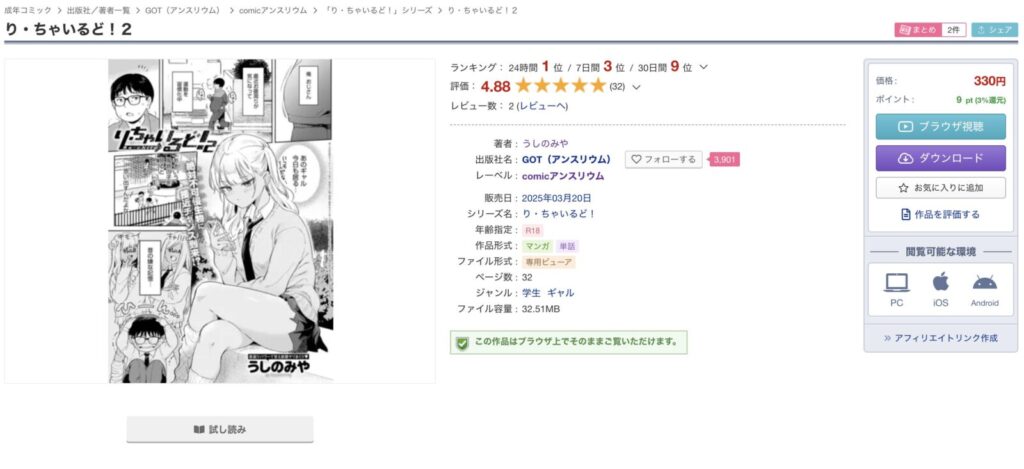Expand the ranking details chevron
Image resolution: width=1024 pixels, height=469 pixels.
pyautogui.click(x=703, y=67)
